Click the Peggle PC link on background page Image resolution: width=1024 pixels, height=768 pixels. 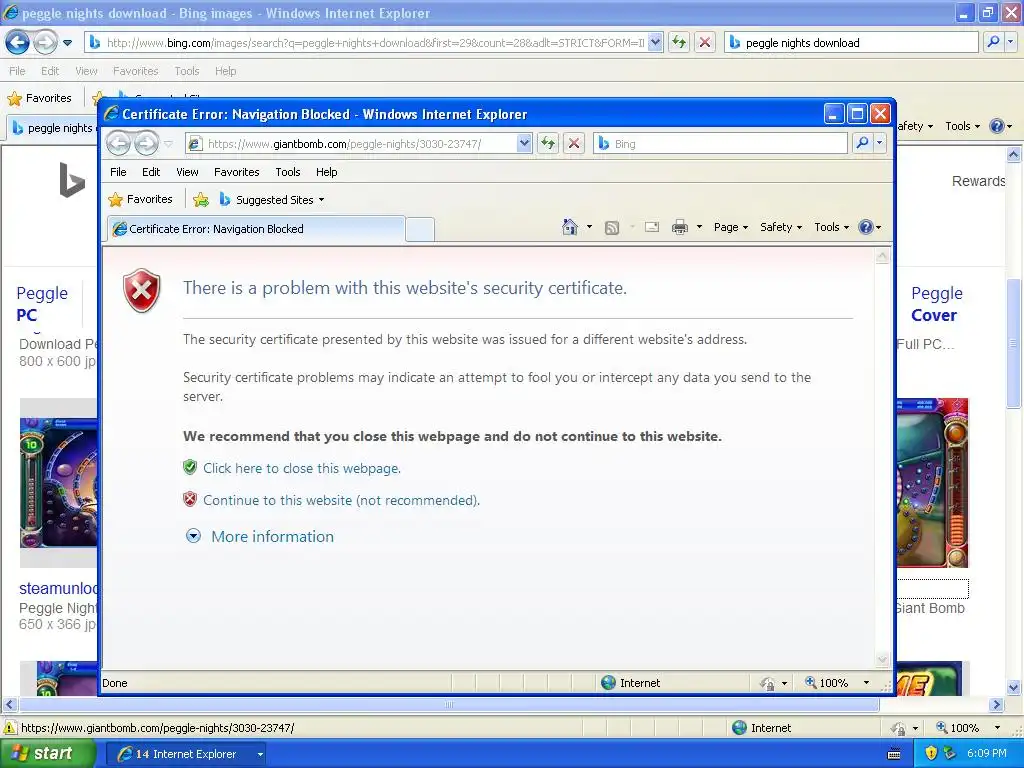(42, 304)
